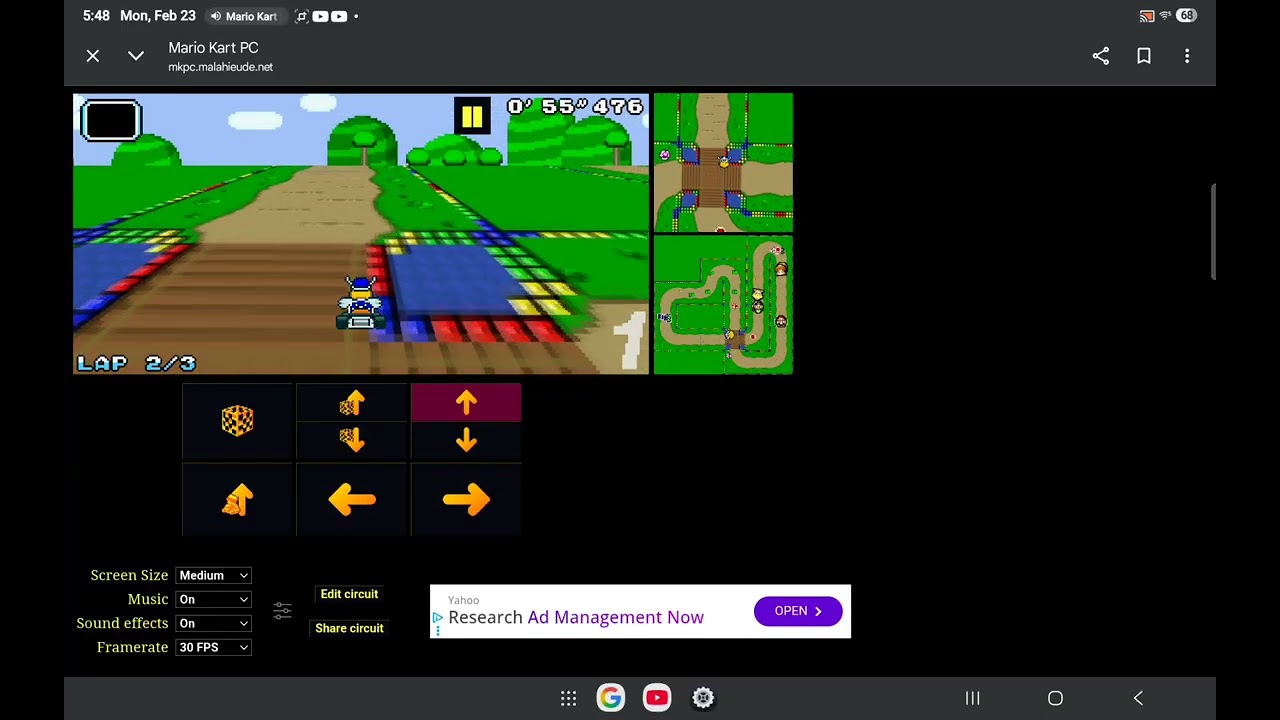The height and width of the screenshot is (720, 1280).
Task: Open the three-dot browser menu
Action: pyautogui.click(x=1187, y=56)
